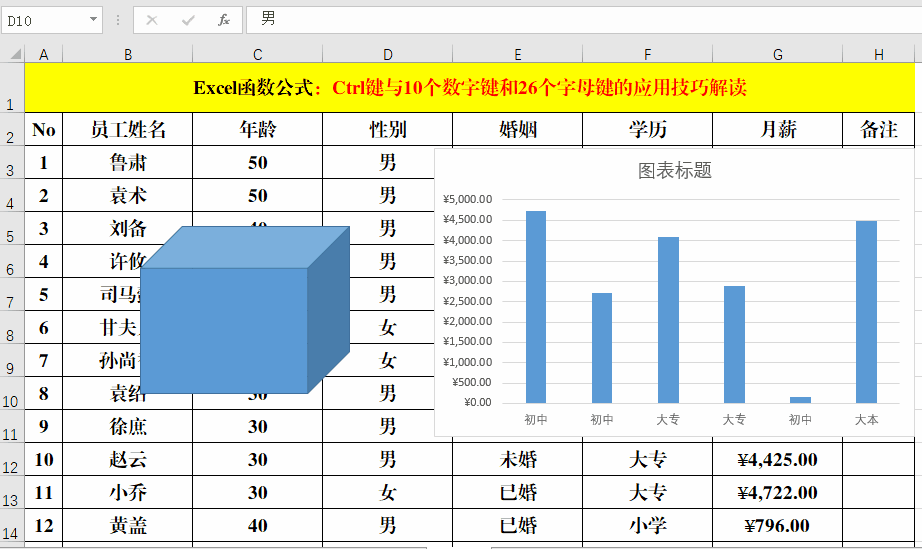Click the tallest first chart bar

tap(536, 307)
